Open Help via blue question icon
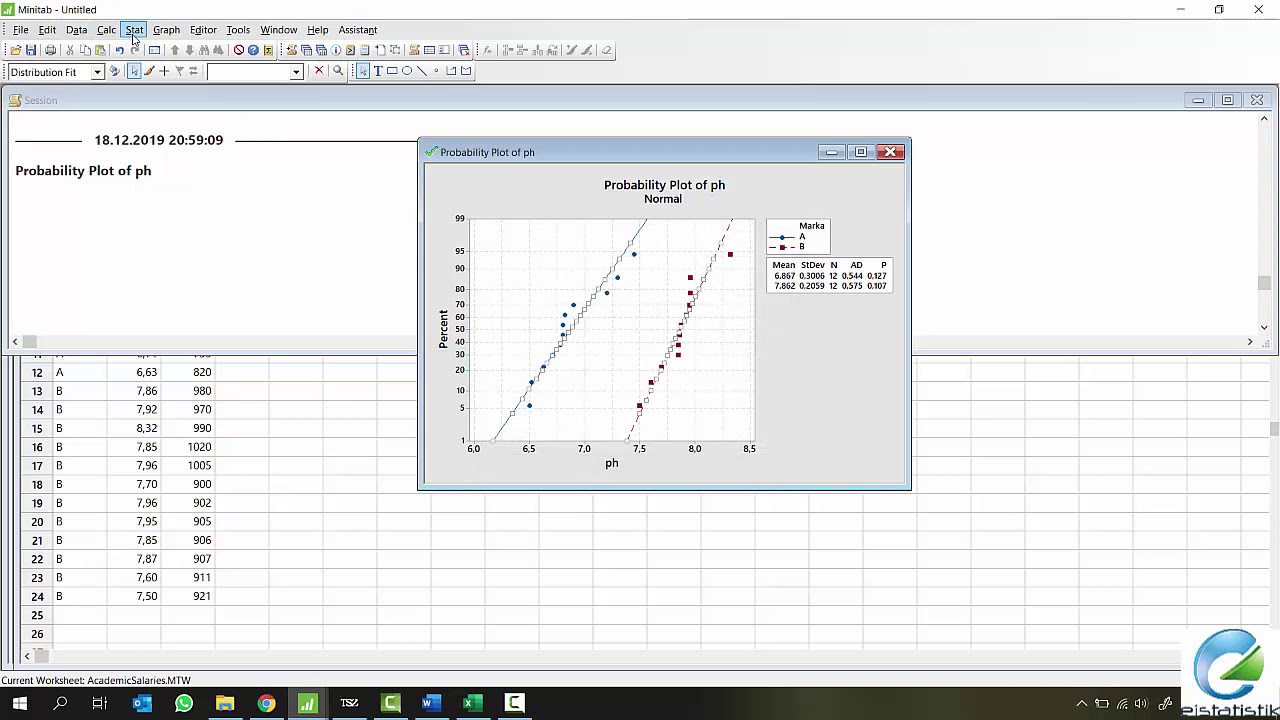Screen dimensions: 1280x720 pos(253,50)
